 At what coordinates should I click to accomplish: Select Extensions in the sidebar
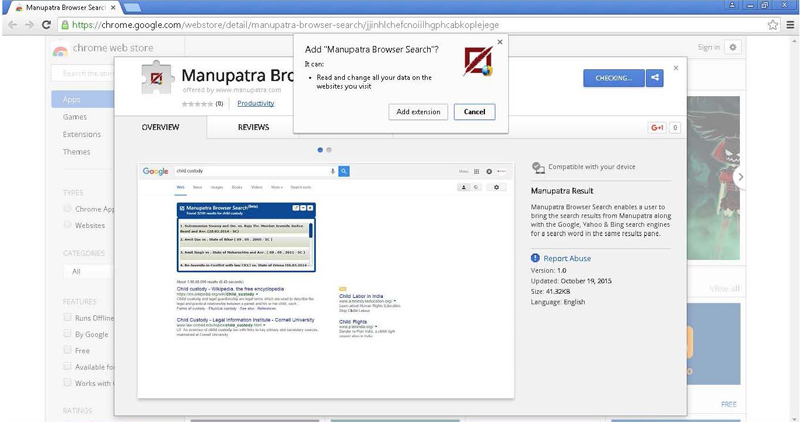pos(82,134)
